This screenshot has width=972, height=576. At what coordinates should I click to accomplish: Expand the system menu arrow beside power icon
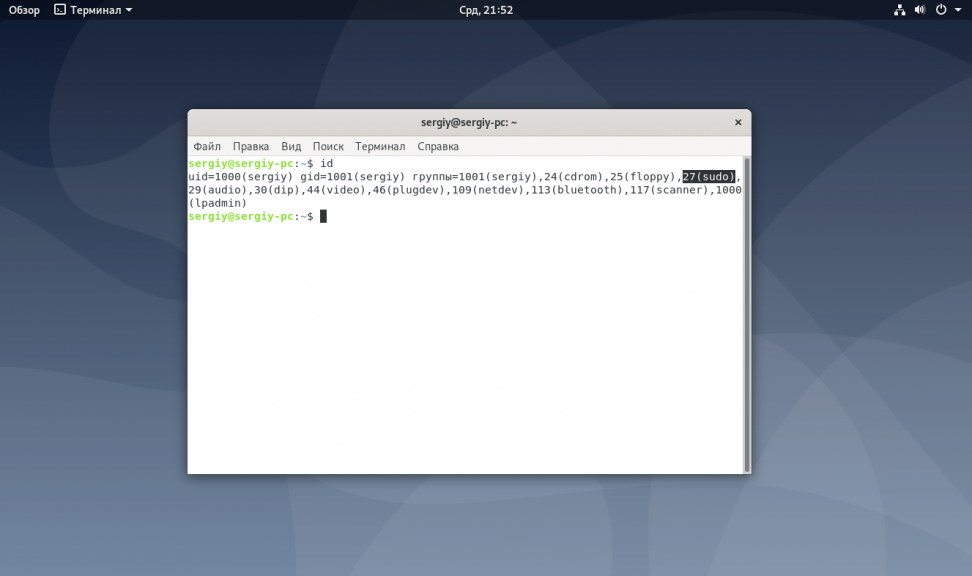957,10
